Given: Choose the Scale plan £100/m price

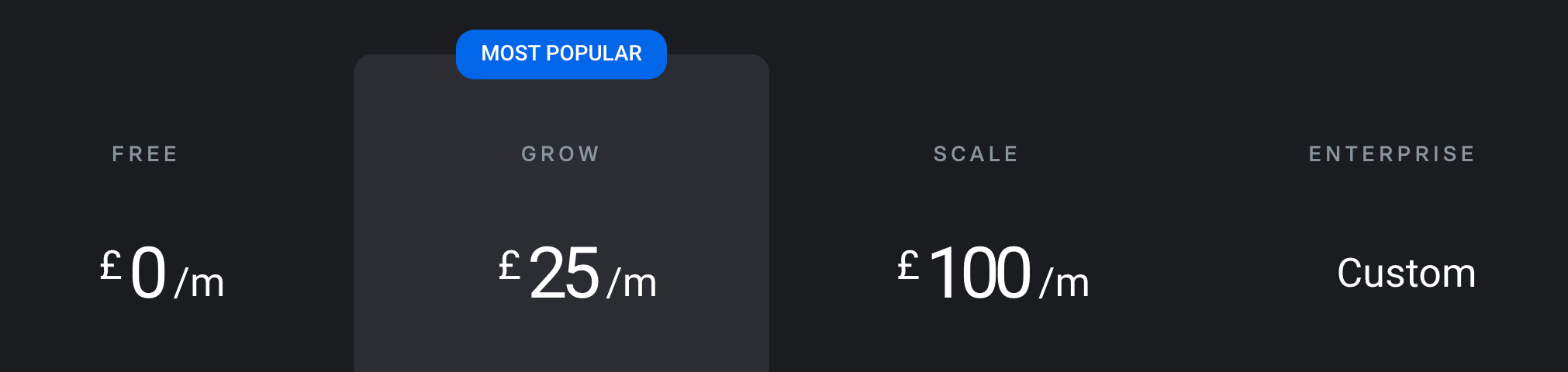Looking at the screenshot, I should tap(993, 273).
